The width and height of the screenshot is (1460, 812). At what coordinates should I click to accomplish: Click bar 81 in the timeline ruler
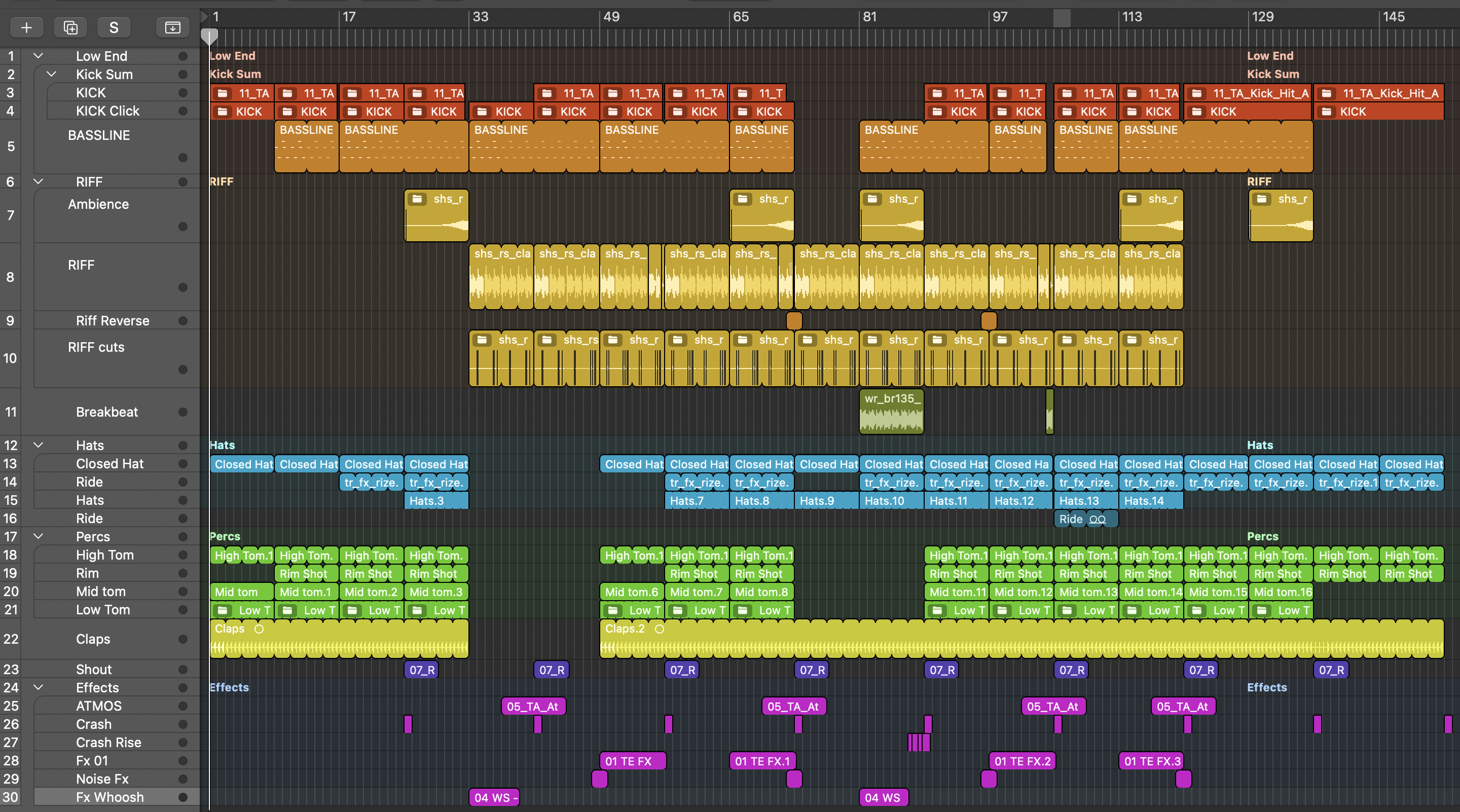pyautogui.click(x=869, y=17)
